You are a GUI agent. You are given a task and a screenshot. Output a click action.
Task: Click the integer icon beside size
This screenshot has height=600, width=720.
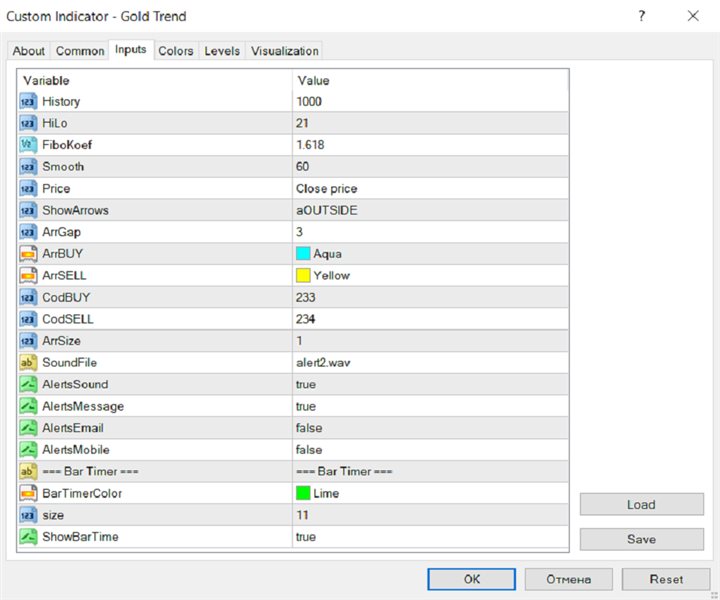(x=28, y=515)
